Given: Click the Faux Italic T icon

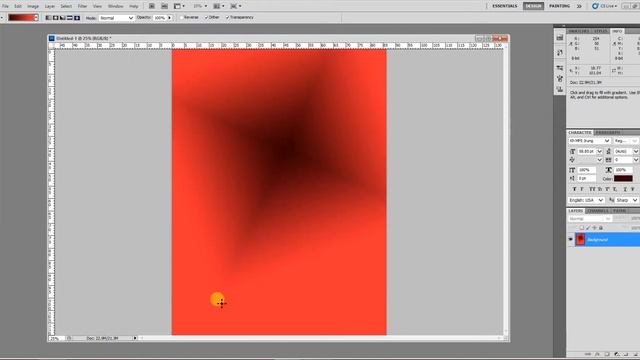Looking at the screenshot, I should pos(582,189).
